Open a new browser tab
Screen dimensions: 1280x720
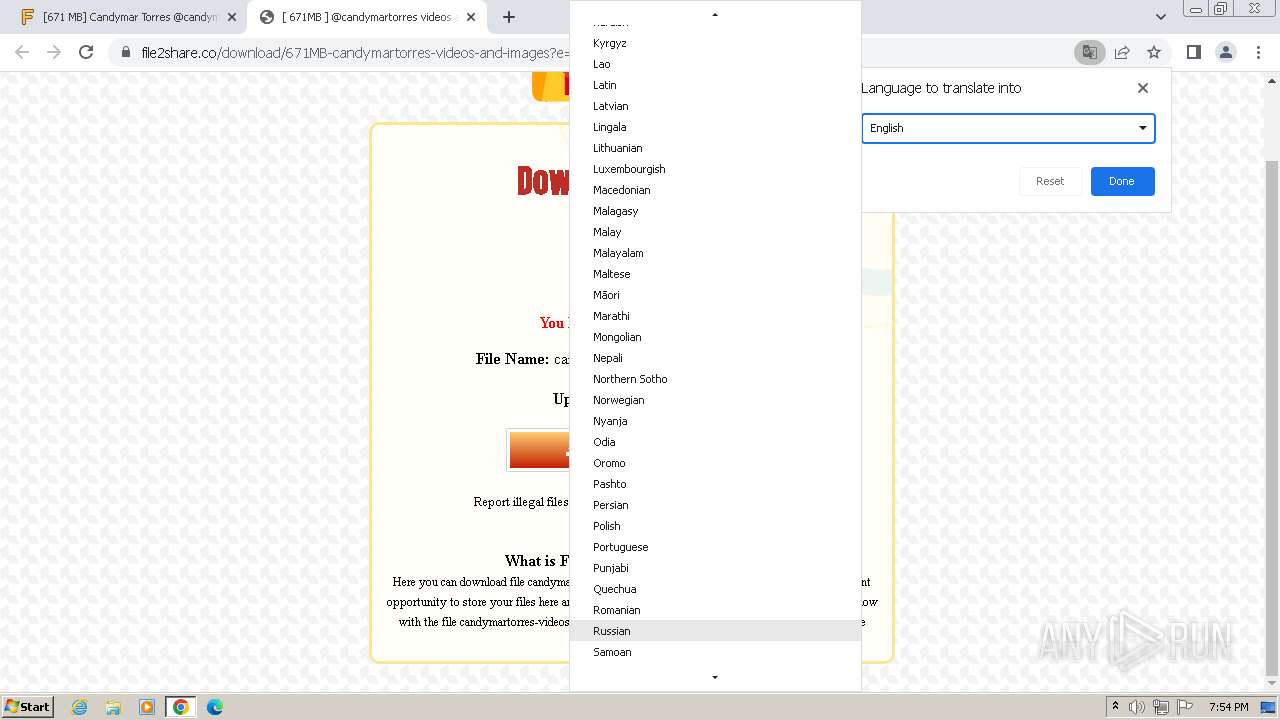click(x=508, y=17)
